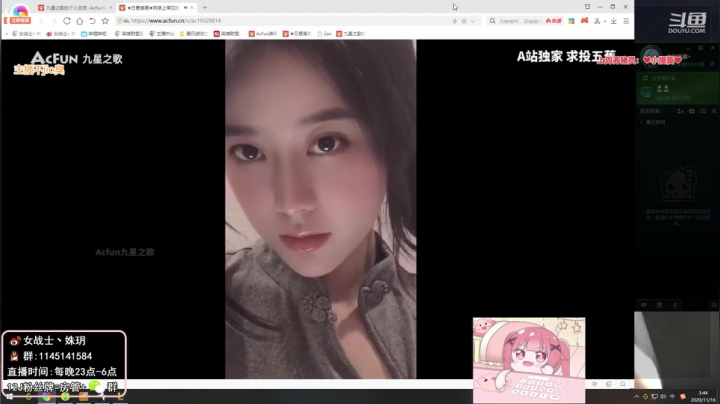Open first 女战士 bookmark
Screen dimensions: 720x404
(x=26, y=34)
